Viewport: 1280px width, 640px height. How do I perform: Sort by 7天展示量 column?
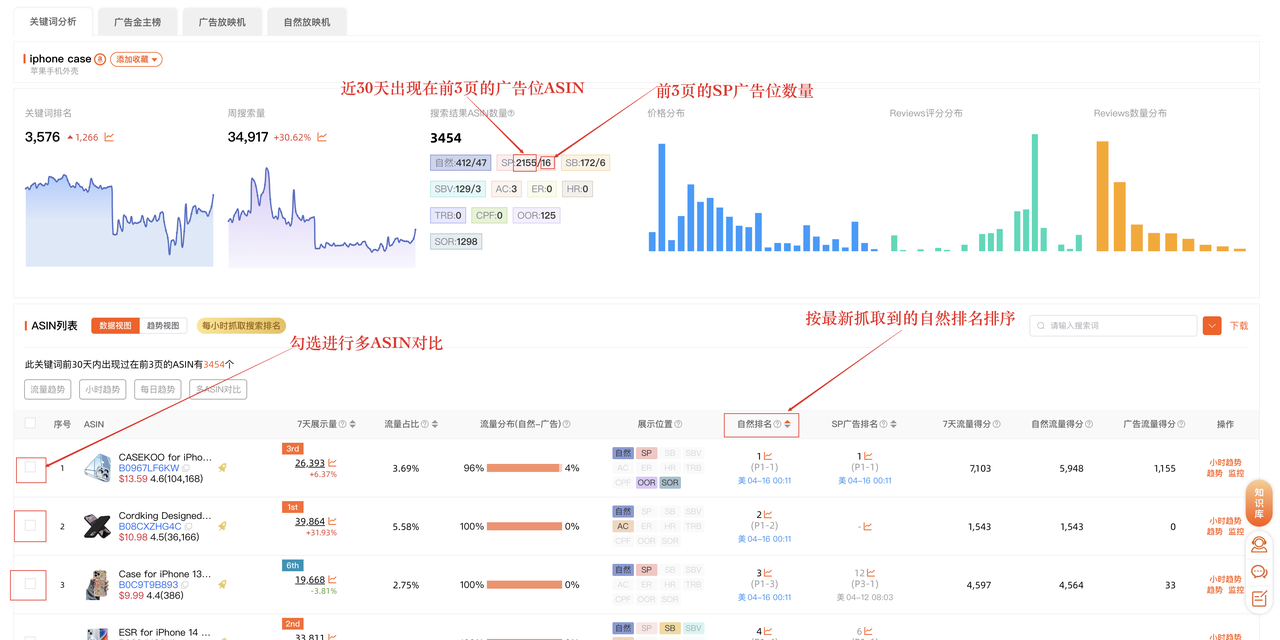pos(353,424)
